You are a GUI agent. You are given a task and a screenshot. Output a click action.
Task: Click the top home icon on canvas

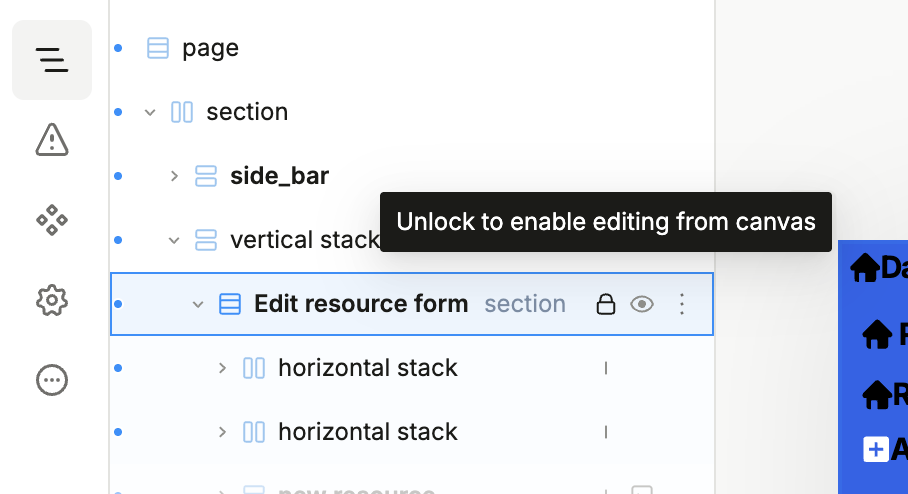[x=865, y=268]
